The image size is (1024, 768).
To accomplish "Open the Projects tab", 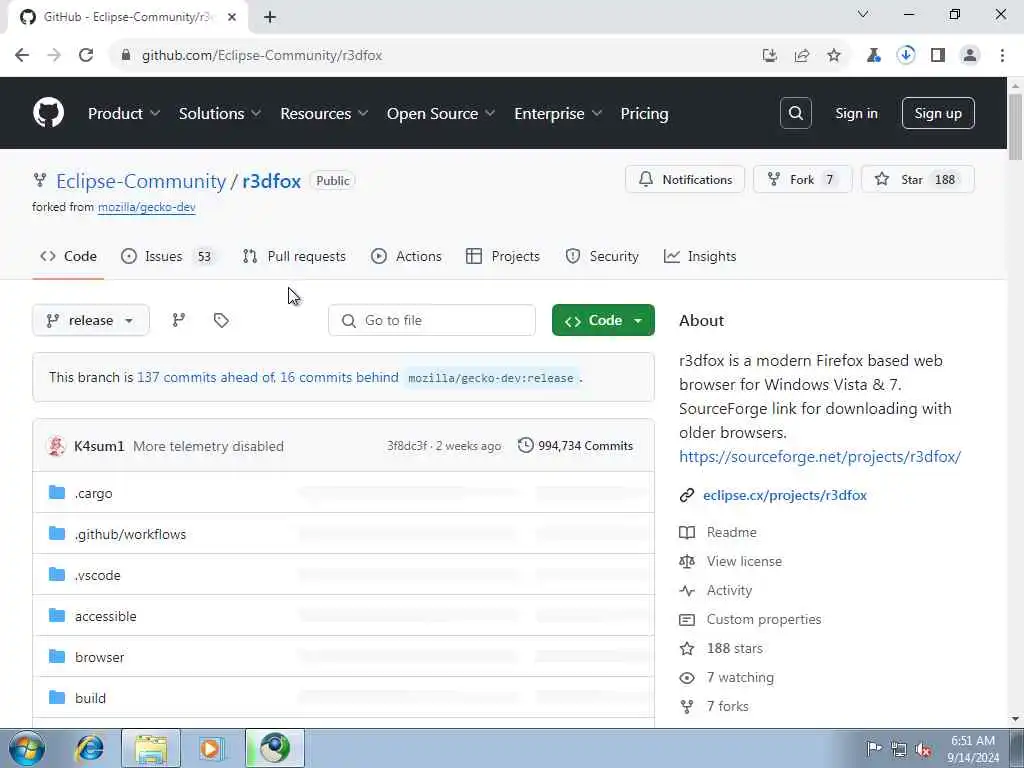I will (x=503, y=256).
